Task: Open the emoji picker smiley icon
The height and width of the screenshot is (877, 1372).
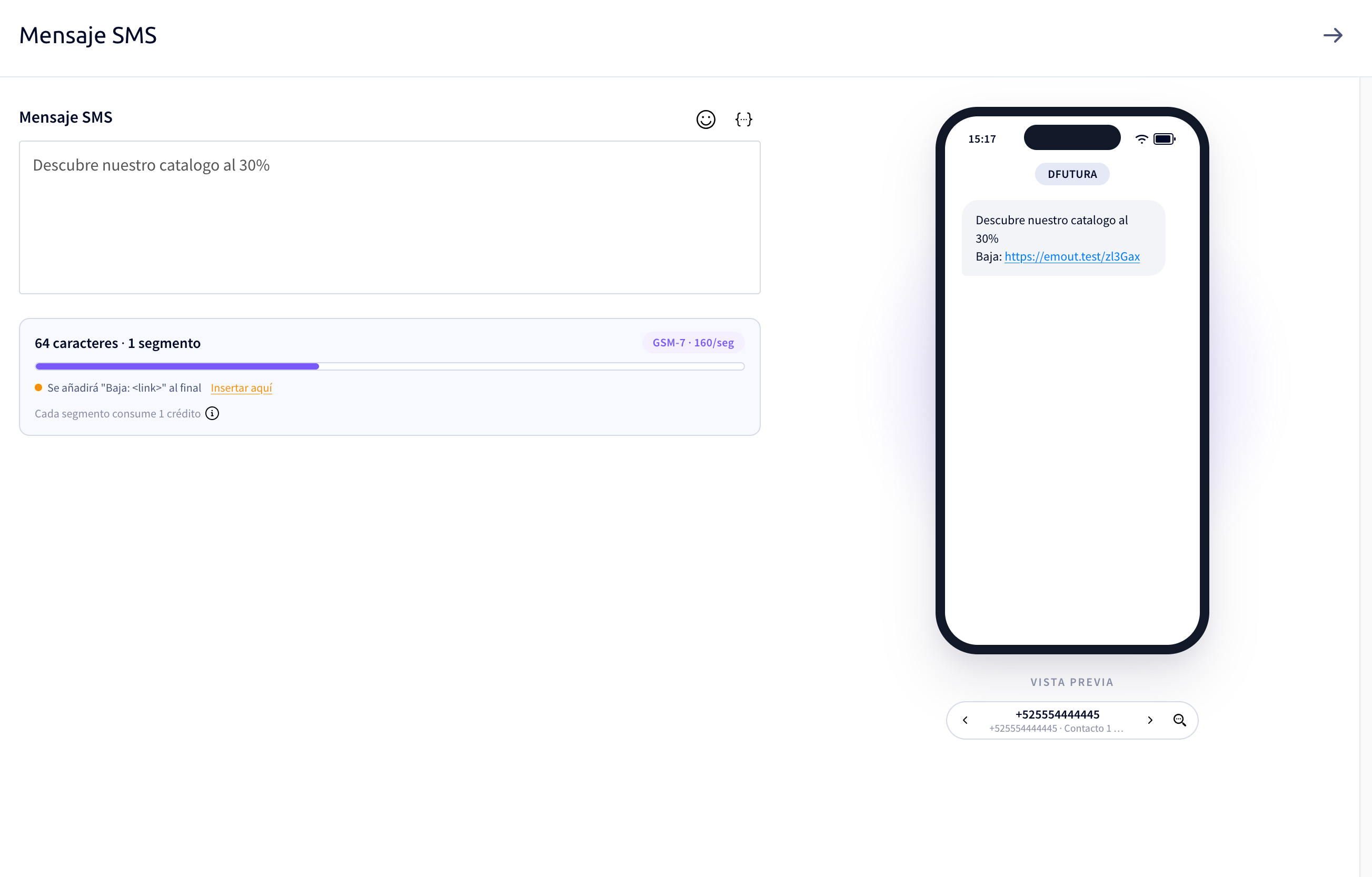Action: coord(705,119)
